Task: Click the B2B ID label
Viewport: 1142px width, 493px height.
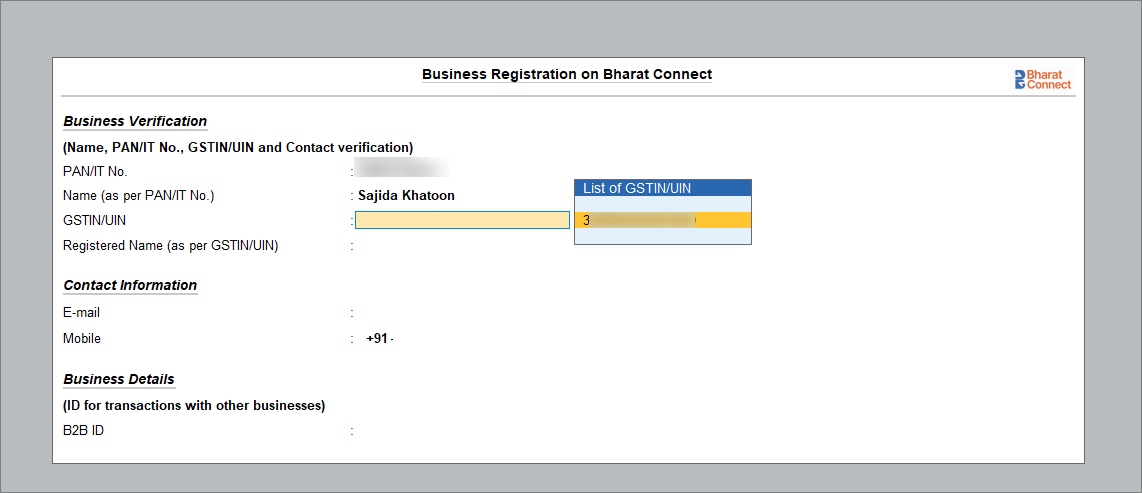Action: (84, 432)
